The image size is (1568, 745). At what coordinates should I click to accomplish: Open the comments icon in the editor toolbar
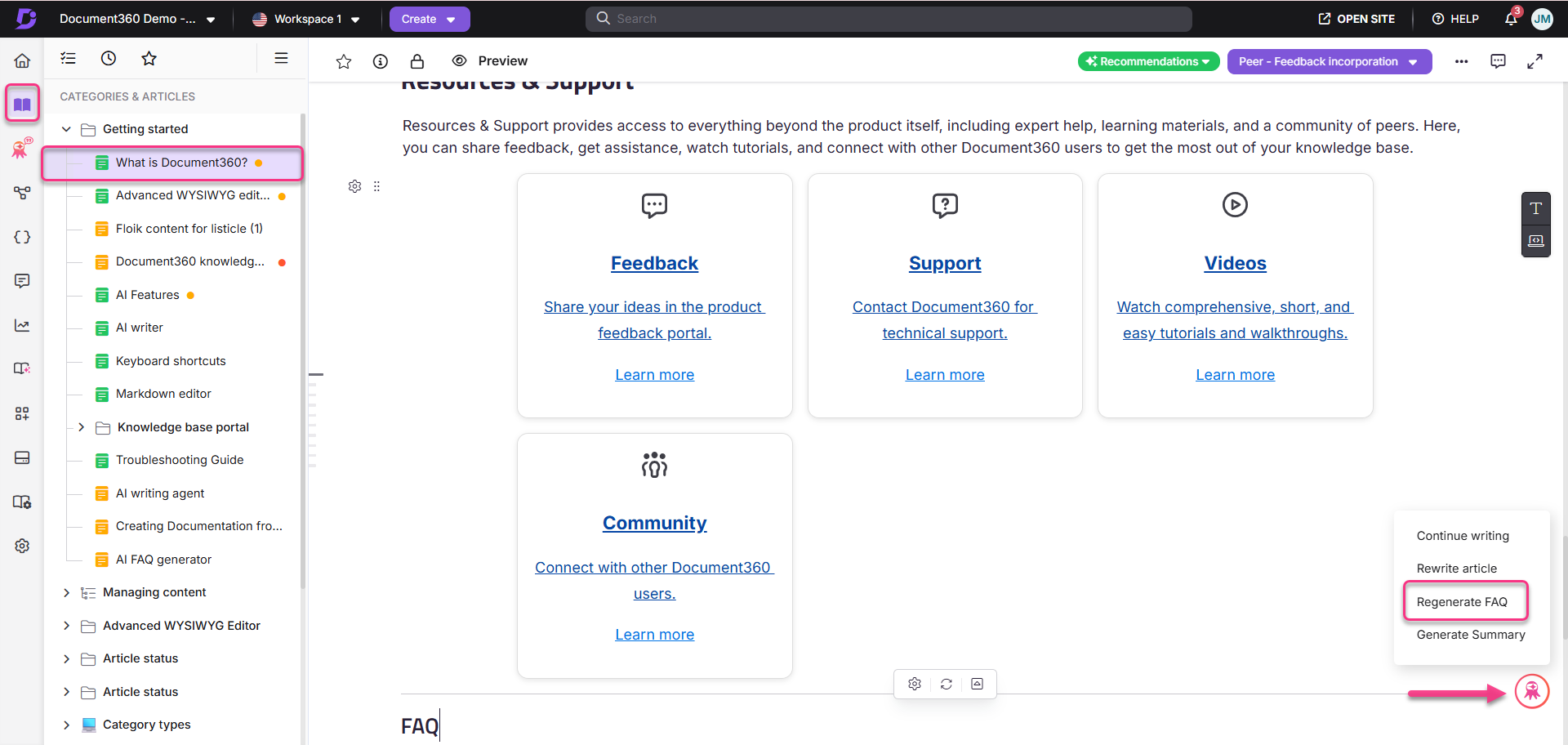click(x=1499, y=60)
